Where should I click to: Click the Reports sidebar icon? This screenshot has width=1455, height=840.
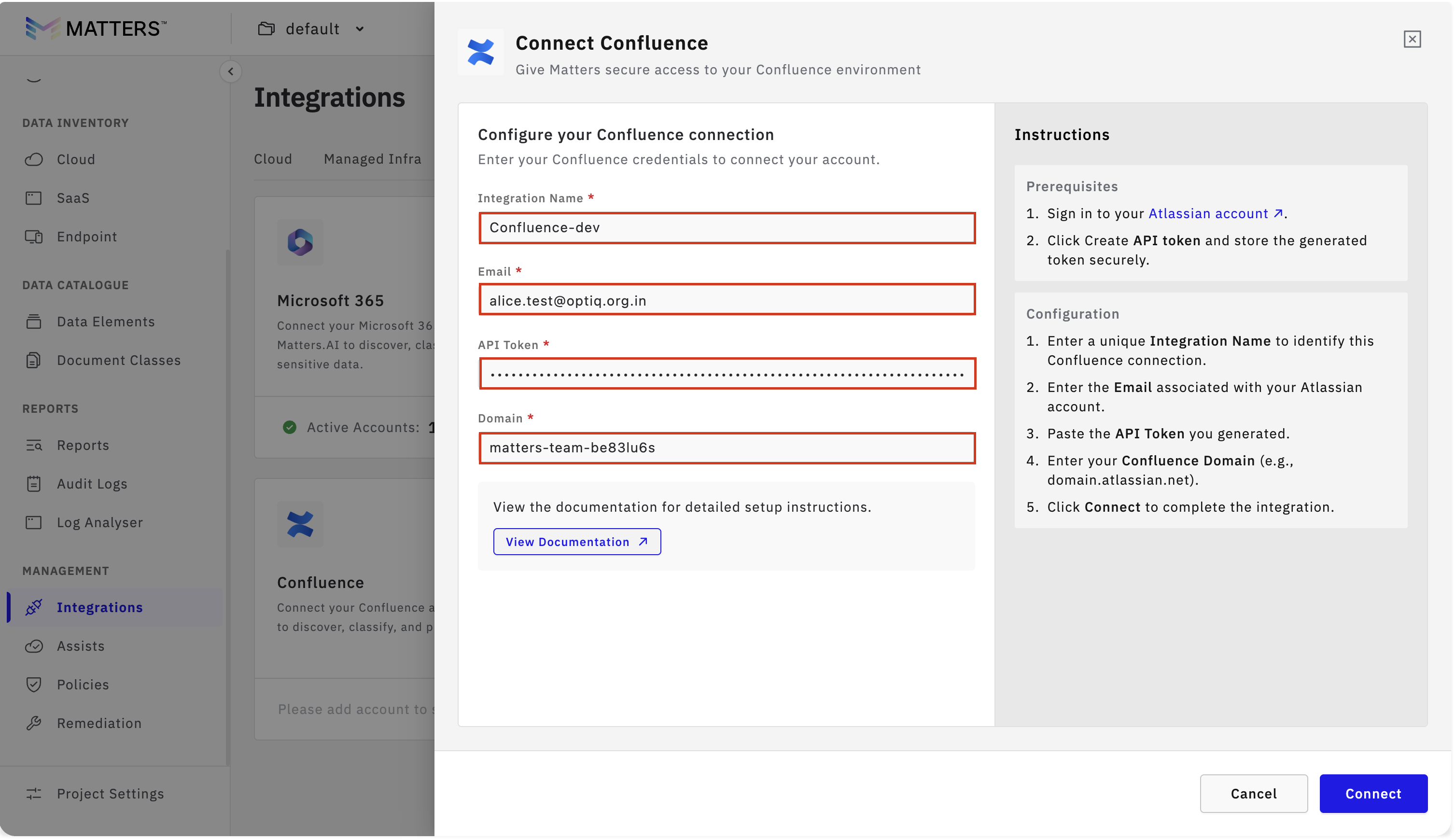pos(34,445)
